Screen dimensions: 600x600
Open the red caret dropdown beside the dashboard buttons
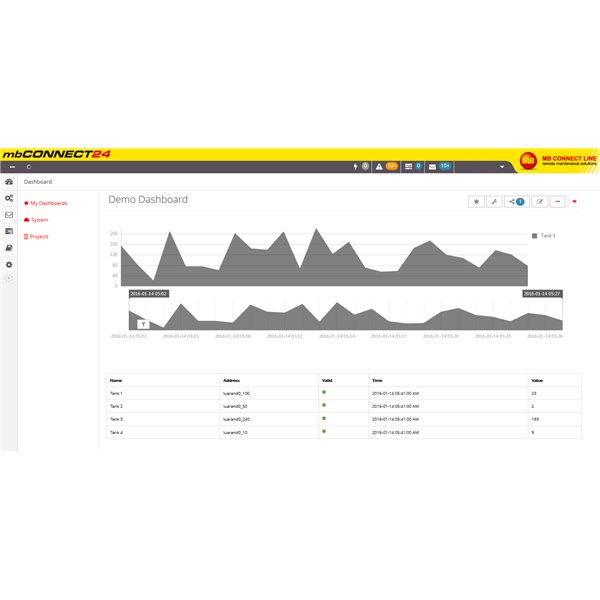click(x=575, y=201)
